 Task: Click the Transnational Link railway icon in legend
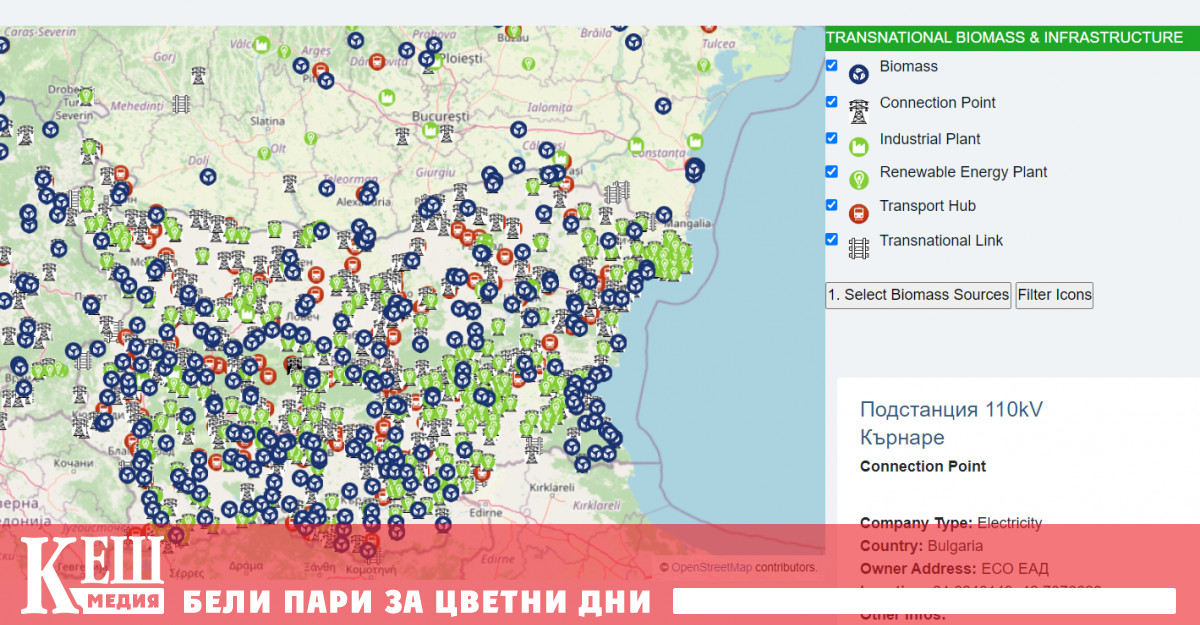tap(857, 246)
